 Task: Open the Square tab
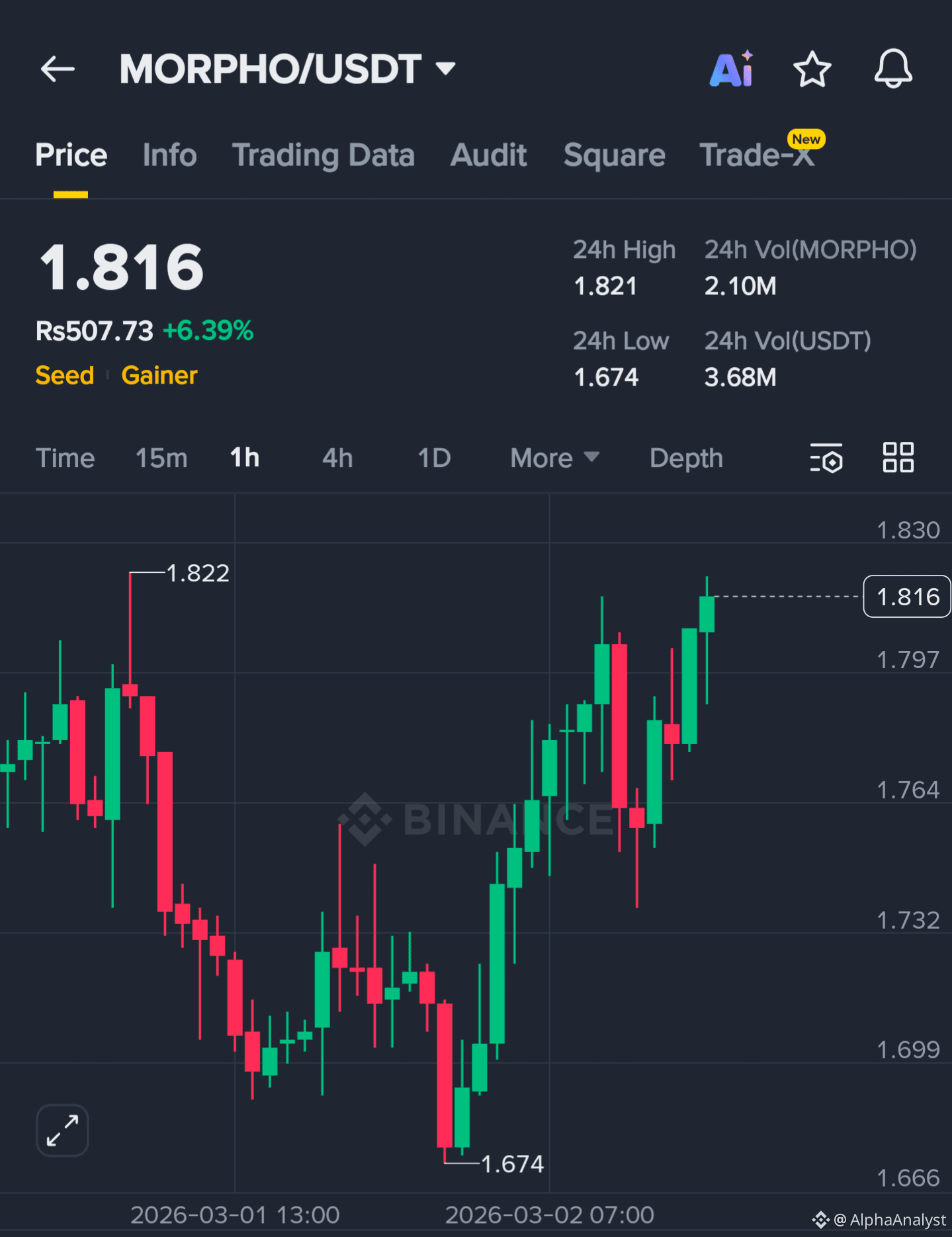point(615,155)
